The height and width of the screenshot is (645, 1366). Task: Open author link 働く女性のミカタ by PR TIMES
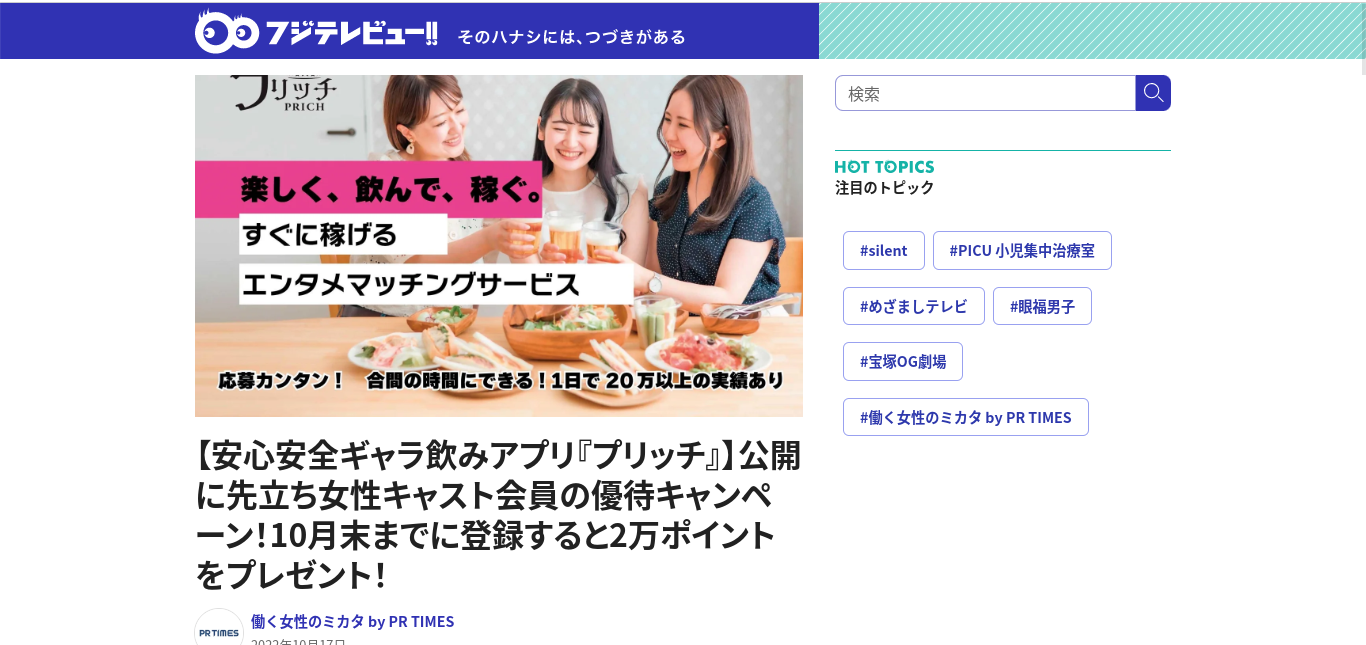point(352,621)
